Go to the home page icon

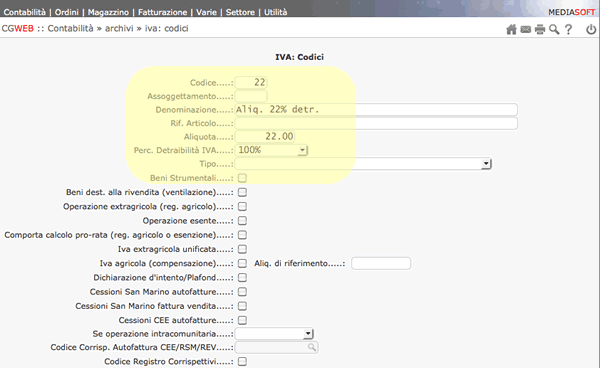click(511, 29)
